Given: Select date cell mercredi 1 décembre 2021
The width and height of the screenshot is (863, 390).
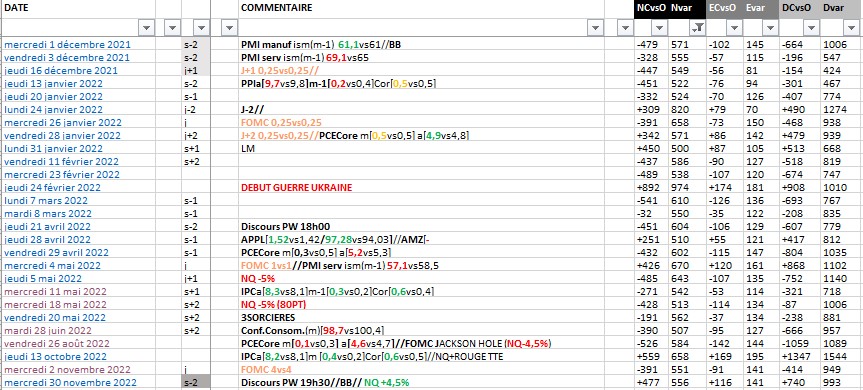Looking at the screenshot, I should 78,44.
